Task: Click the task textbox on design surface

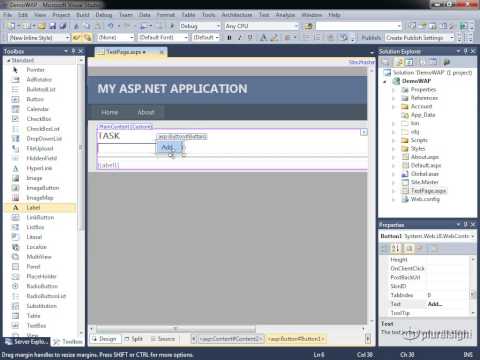Action: [x=126, y=149]
